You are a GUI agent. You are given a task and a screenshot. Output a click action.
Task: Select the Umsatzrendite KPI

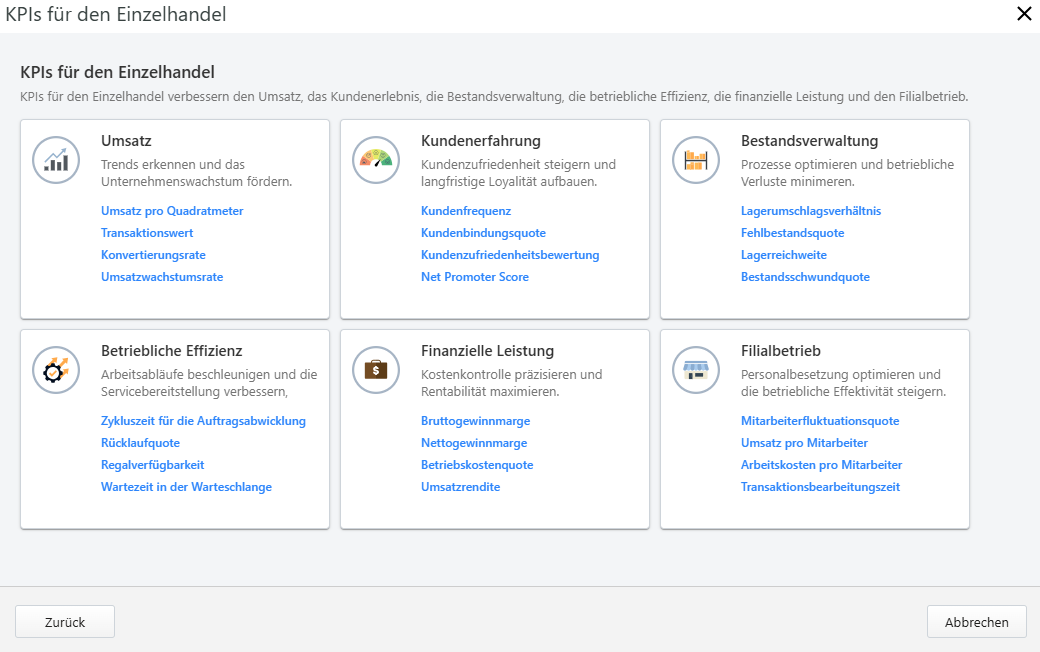[460, 486]
